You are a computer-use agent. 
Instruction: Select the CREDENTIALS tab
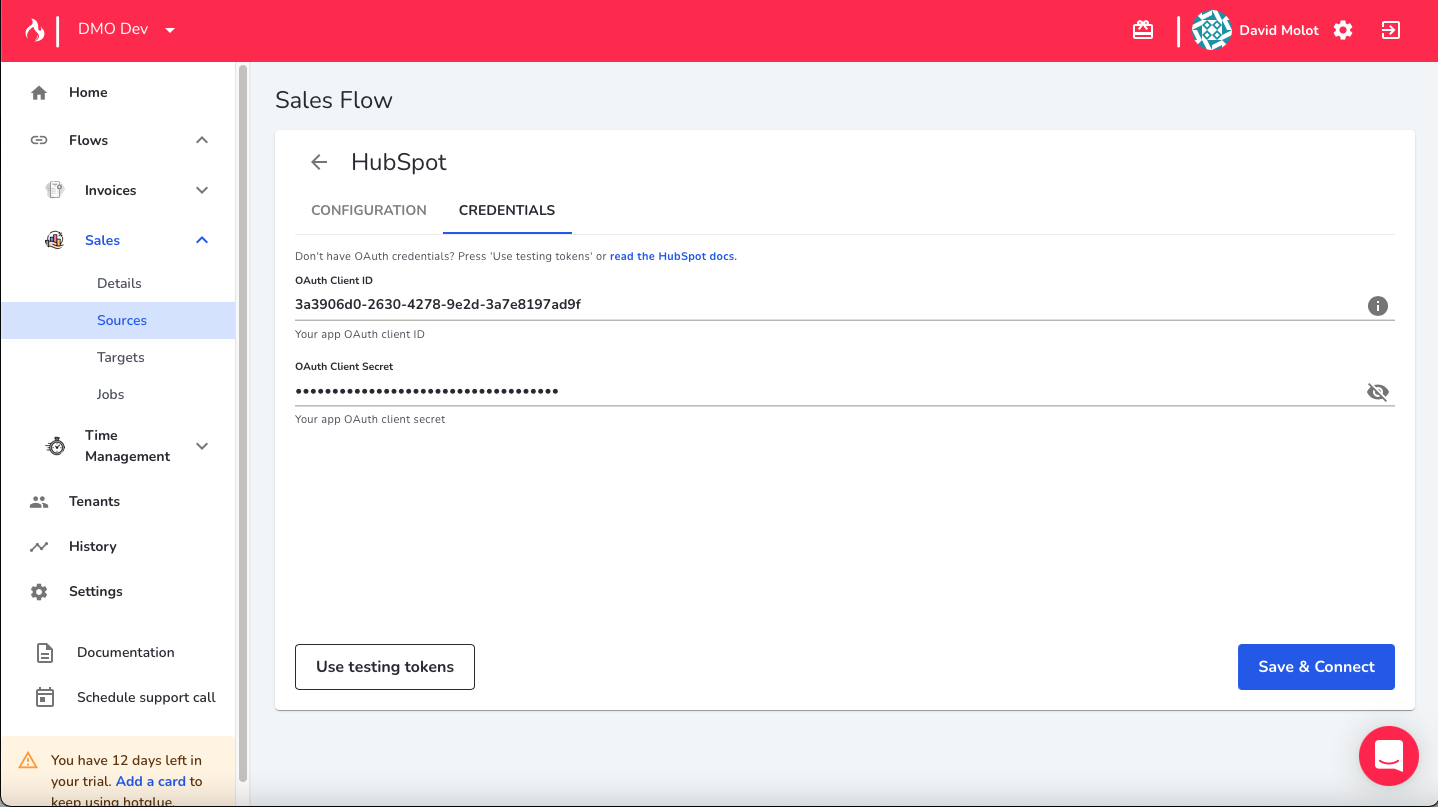point(507,210)
